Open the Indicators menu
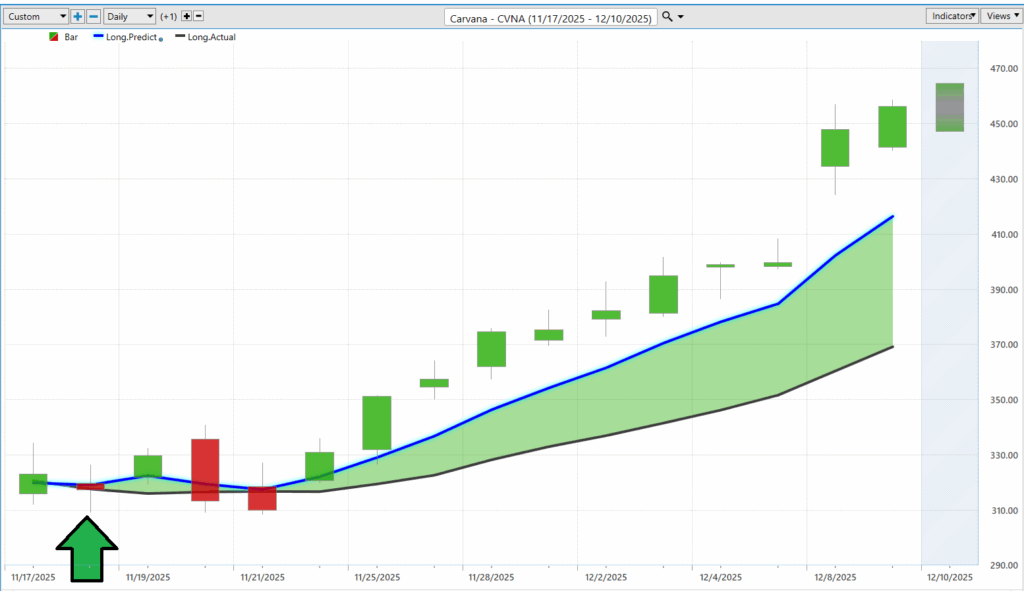 [951, 16]
